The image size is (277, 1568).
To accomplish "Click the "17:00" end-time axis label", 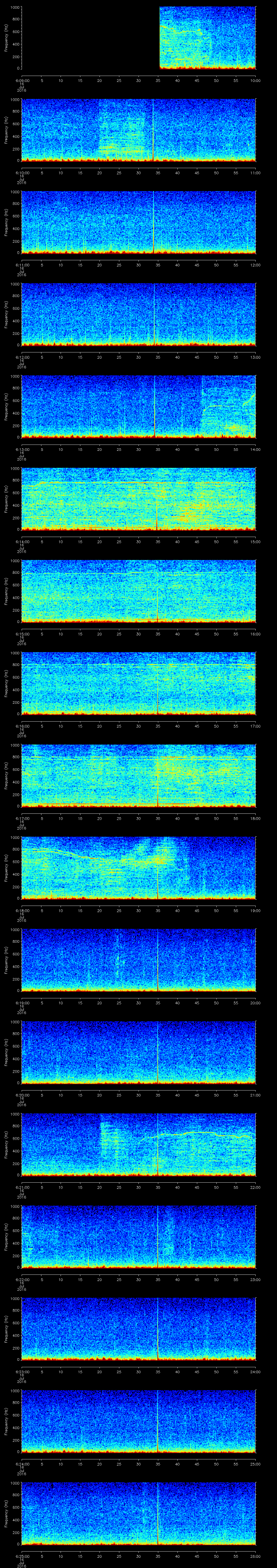I will 255,726.
